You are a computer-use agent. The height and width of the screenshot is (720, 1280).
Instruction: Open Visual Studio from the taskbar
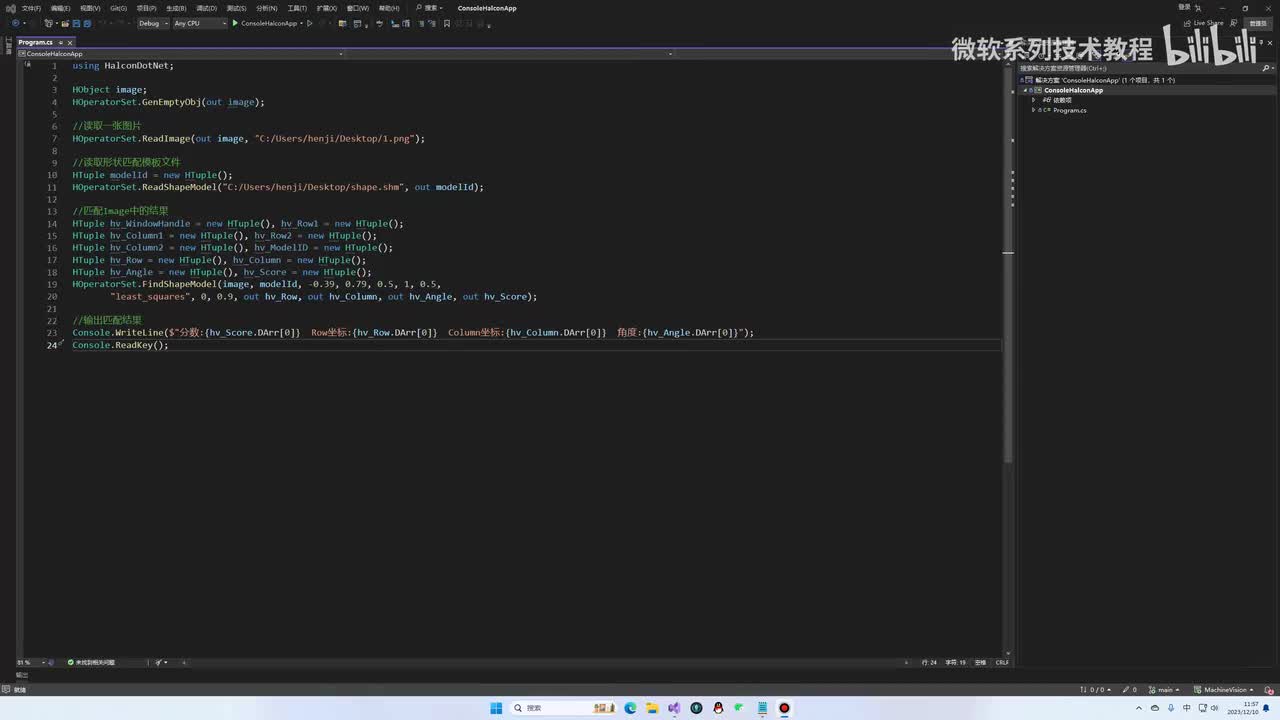click(674, 708)
